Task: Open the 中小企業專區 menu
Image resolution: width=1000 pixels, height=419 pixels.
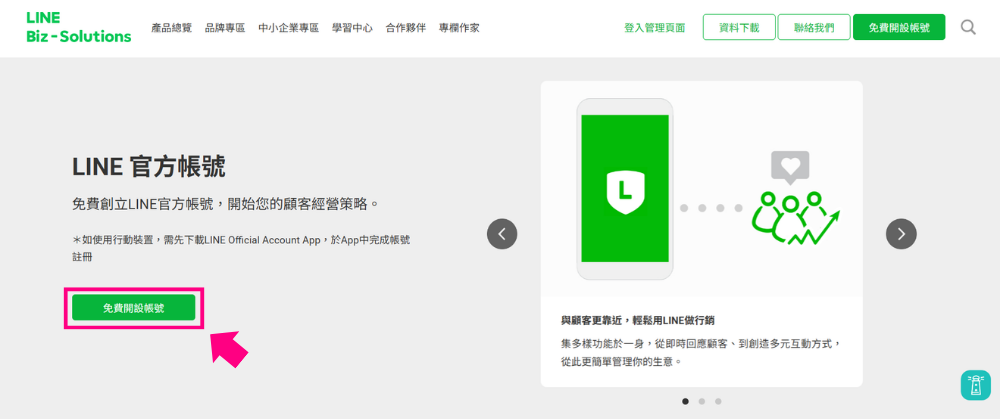Action: [288, 28]
